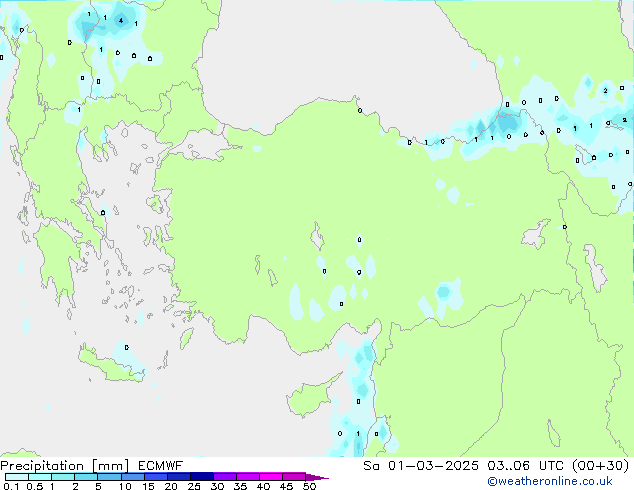
Task: Click the 'Precipitation [mm]' title text
Action: 65,466
